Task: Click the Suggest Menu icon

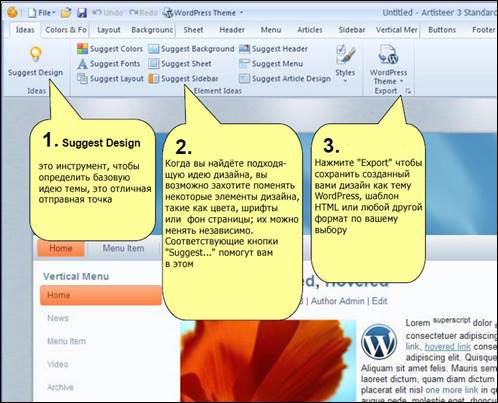Action: pyautogui.click(x=244, y=64)
